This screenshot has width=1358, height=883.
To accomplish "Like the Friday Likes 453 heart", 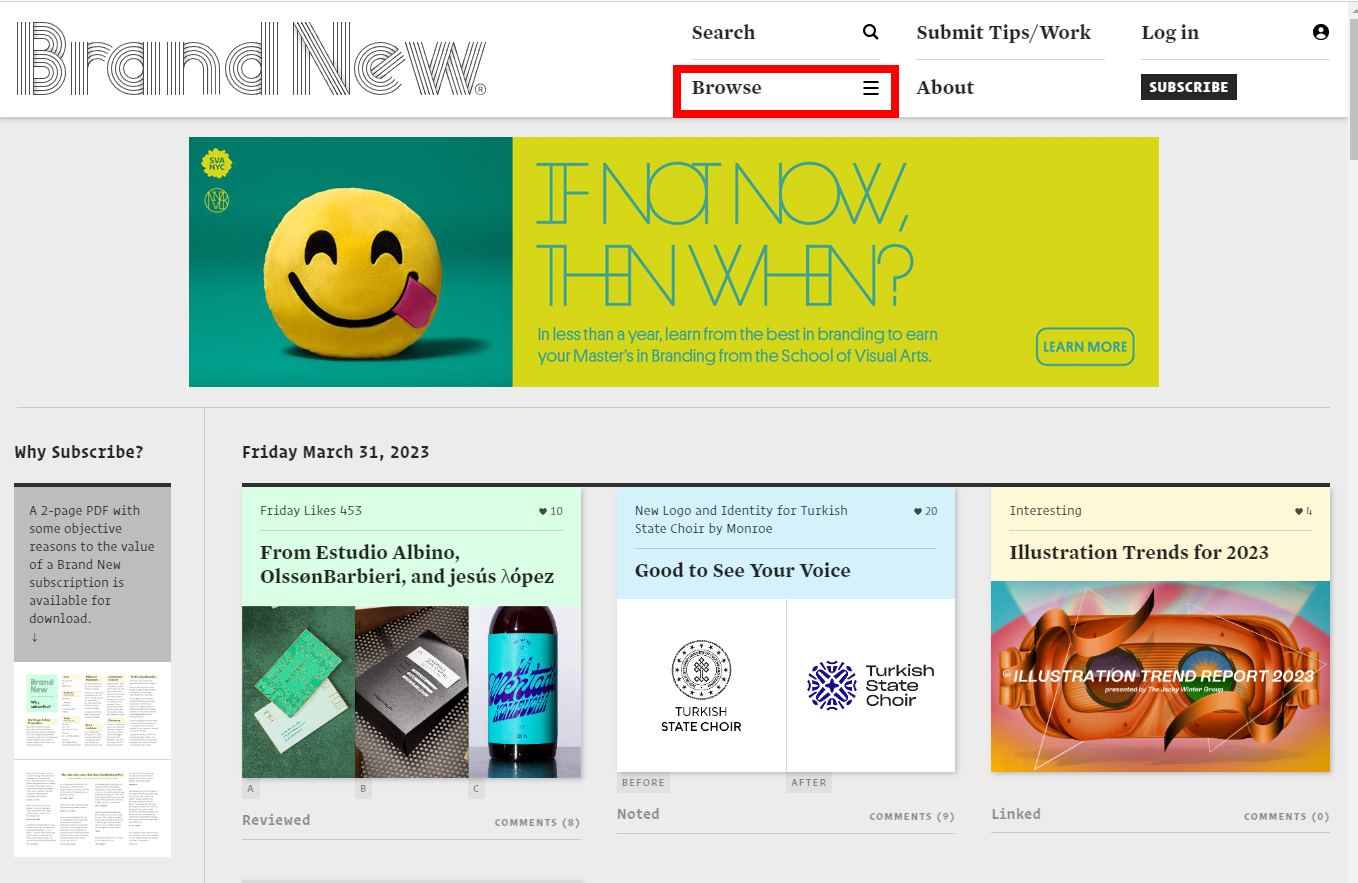I will (x=544, y=511).
